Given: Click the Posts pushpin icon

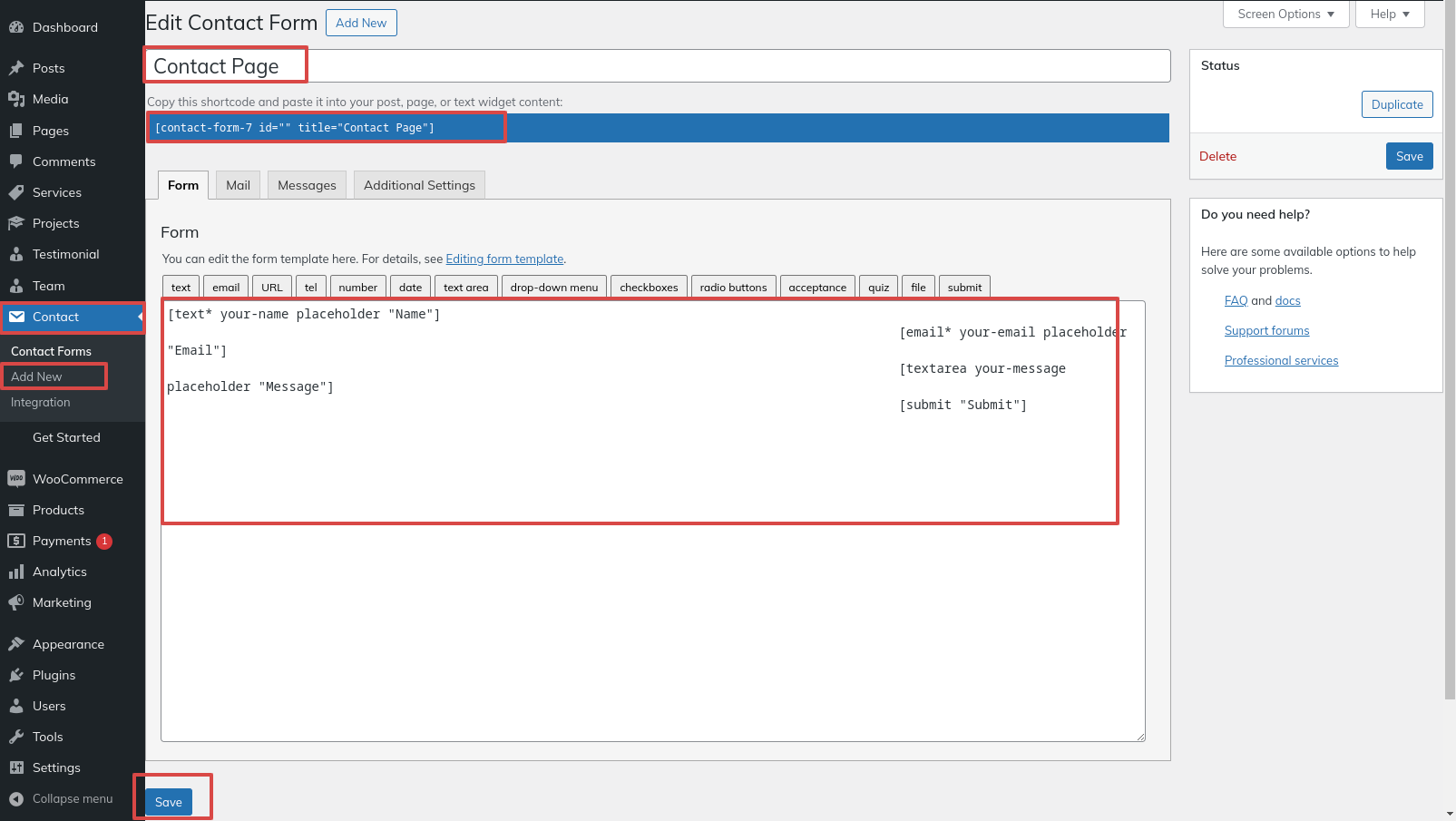Looking at the screenshot, I should (16, 68).
